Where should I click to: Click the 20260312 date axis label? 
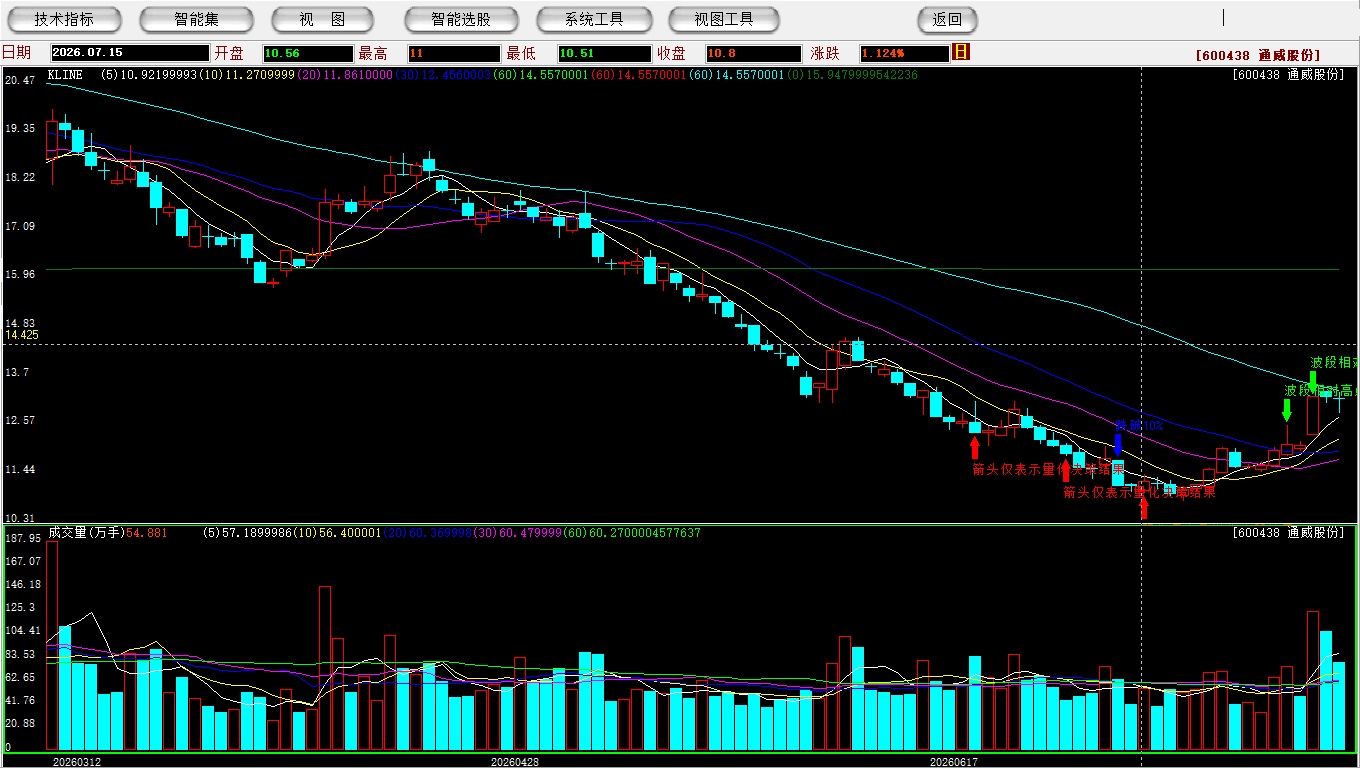(77, 762)
